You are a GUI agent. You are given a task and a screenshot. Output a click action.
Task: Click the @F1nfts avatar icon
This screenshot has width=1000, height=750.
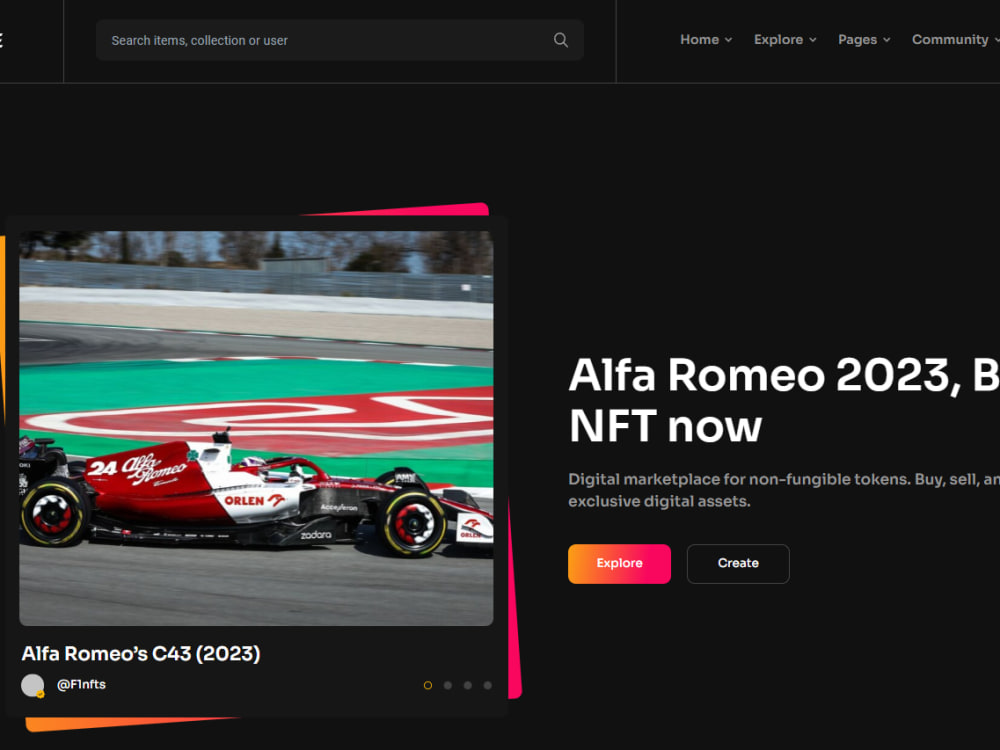[x=33, y=684]
